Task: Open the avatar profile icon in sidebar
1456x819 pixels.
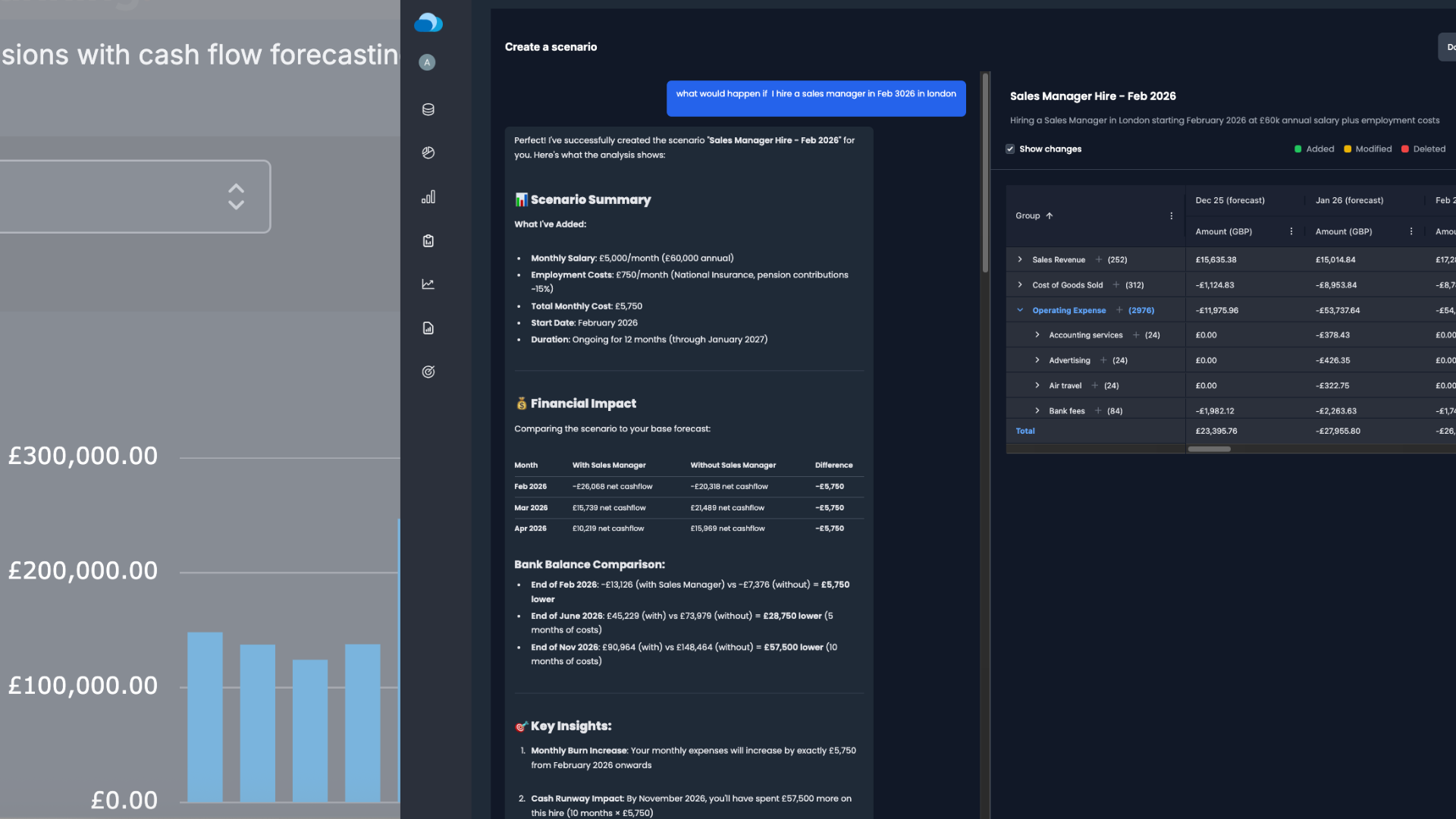Action: (x=427, y=62)
